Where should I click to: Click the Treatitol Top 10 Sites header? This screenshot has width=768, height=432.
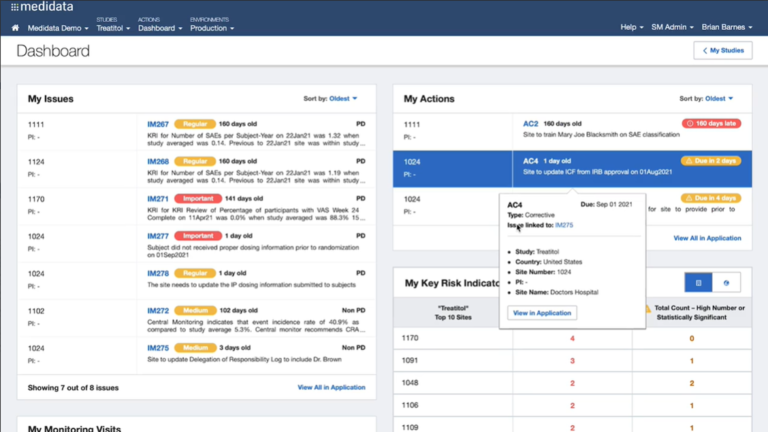453,312
